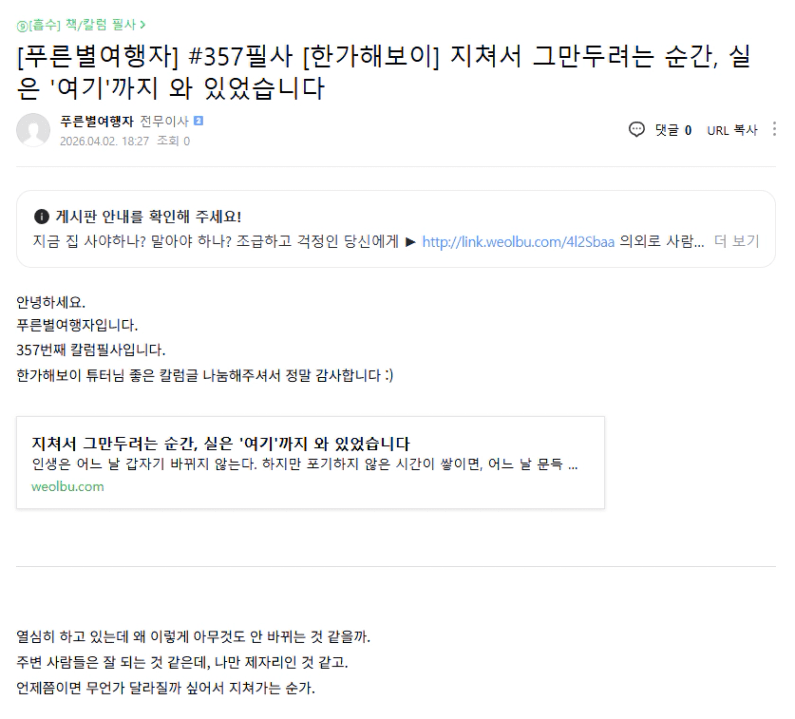Viewport: 795px width, 719px height.
Task: Click URL 복사 to copy link
Action: point(732,130)
